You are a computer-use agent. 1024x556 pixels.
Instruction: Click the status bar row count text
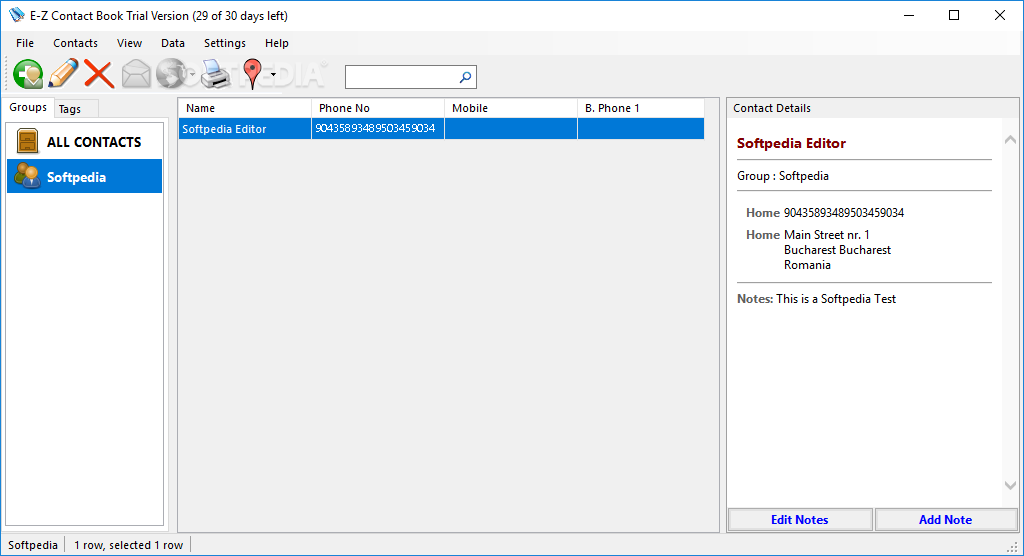129,545
